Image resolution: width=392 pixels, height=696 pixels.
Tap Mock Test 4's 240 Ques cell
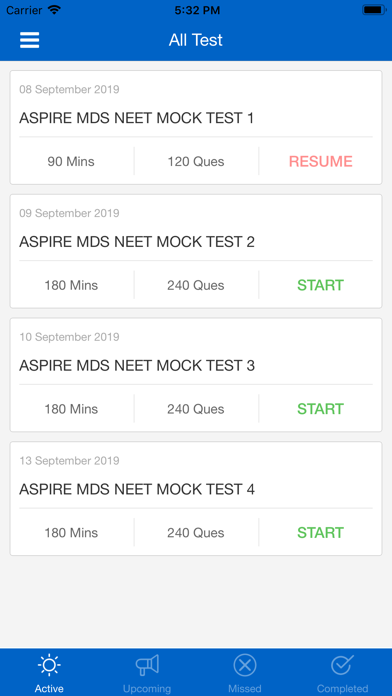[196, 532]
